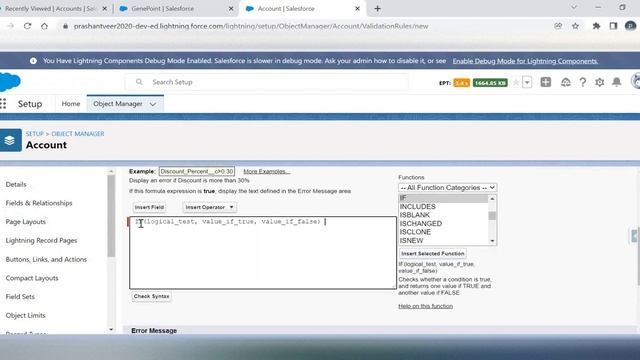The height and width of the screenshot is (360, 640).
Task: Open Lightning Record Pages in sidebar
Action: click(x=41, y=240)
